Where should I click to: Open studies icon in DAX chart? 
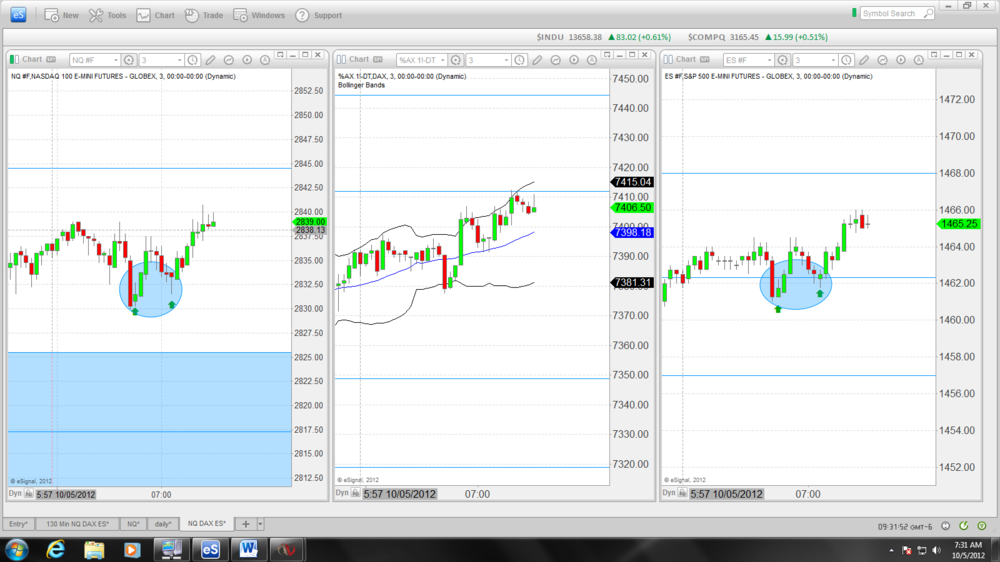pos(555,60)
